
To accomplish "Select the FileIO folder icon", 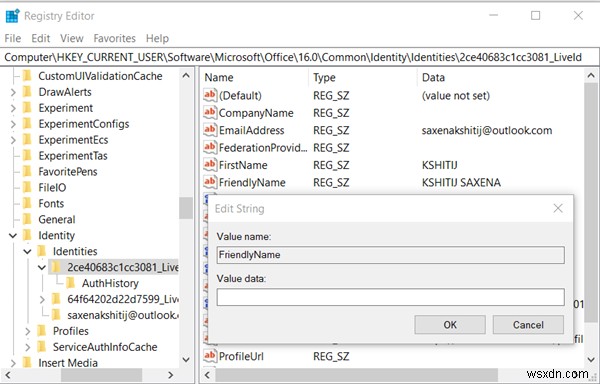I will coord(27,188).
